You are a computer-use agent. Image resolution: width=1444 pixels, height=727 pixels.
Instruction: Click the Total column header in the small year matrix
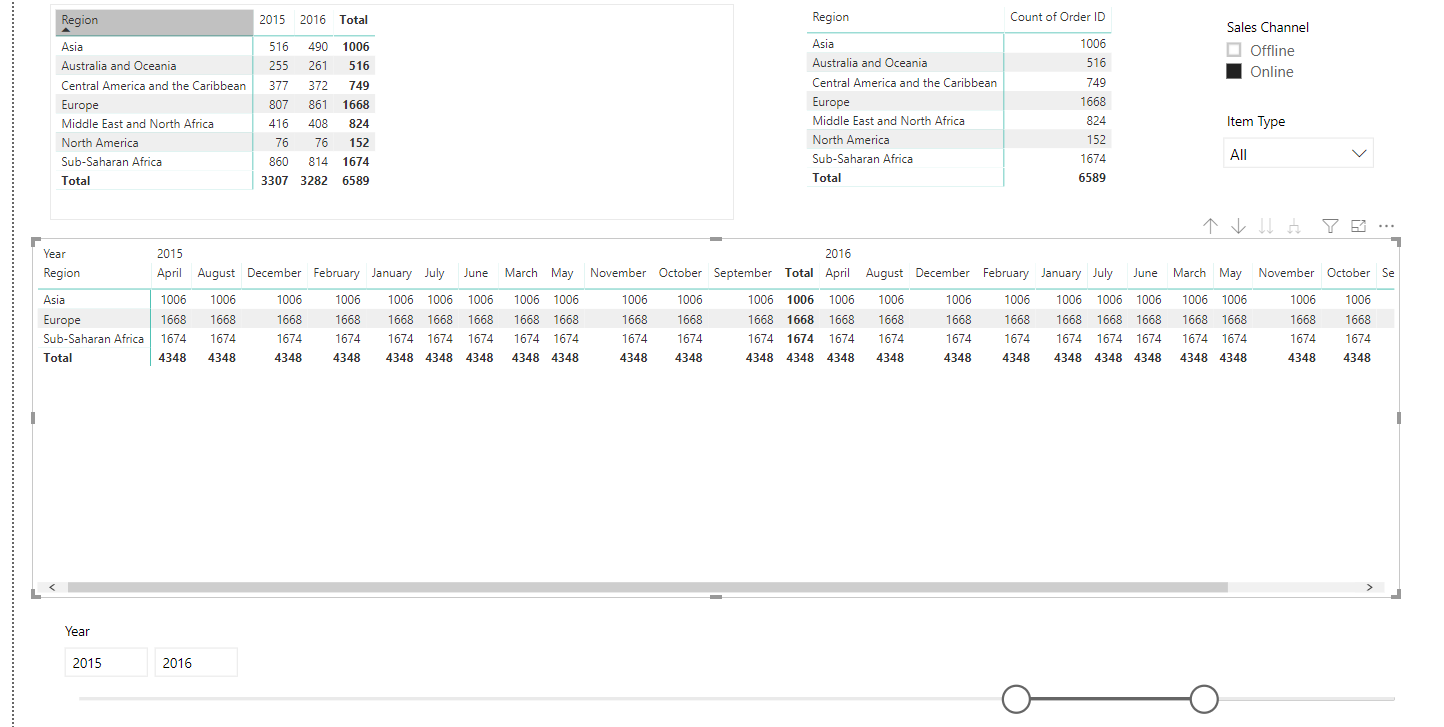(353, 20)
